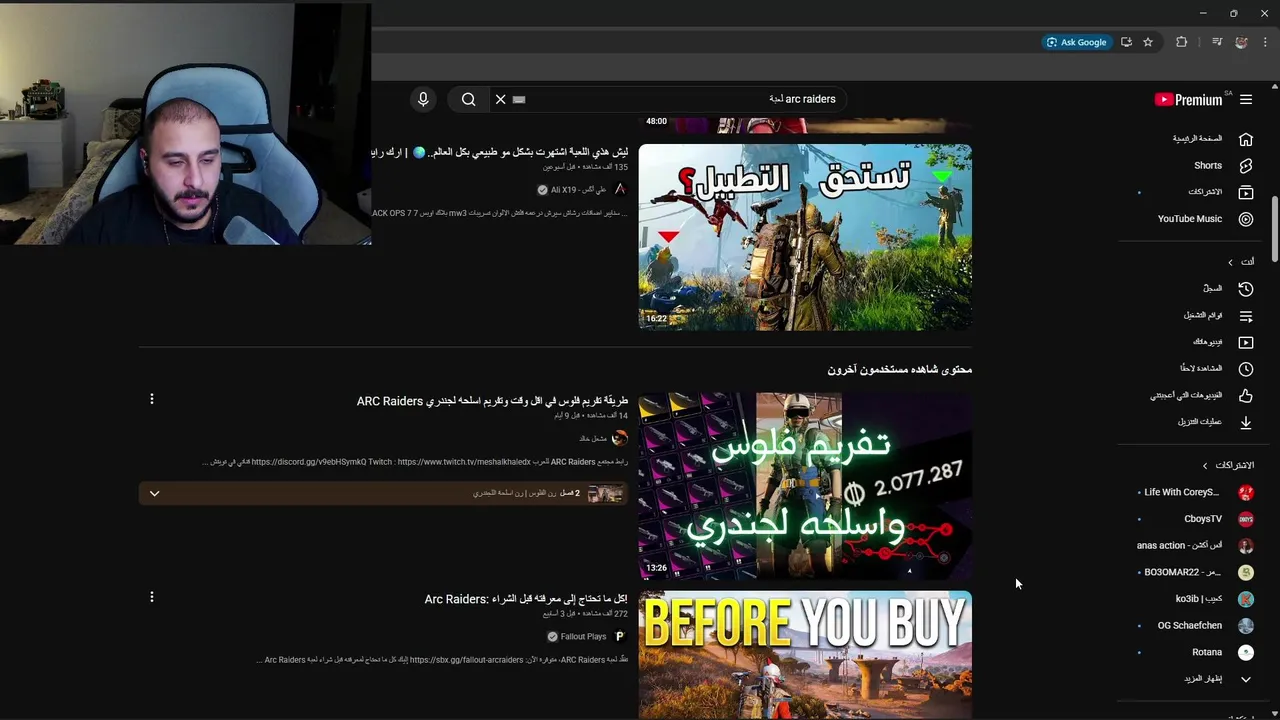Open Chrome extensions puzzle icon
Screen dimensions: 1280x720
pos(1182,42)
